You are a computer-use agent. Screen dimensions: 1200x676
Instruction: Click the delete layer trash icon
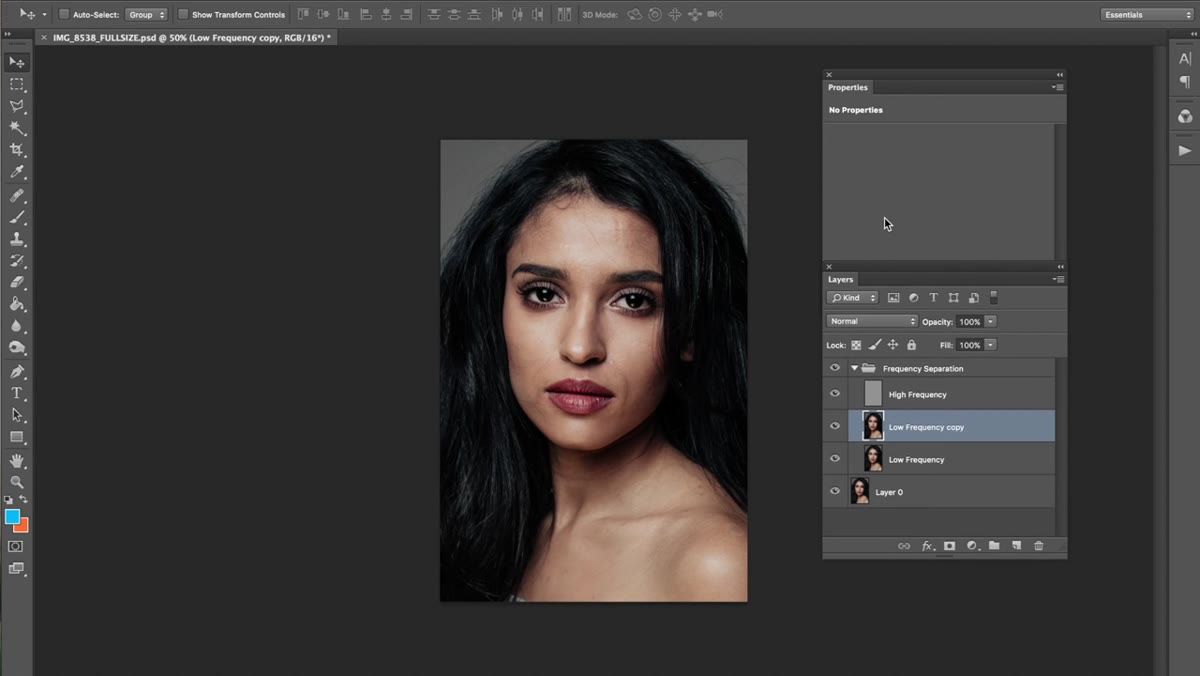[x=1039, y=546]
